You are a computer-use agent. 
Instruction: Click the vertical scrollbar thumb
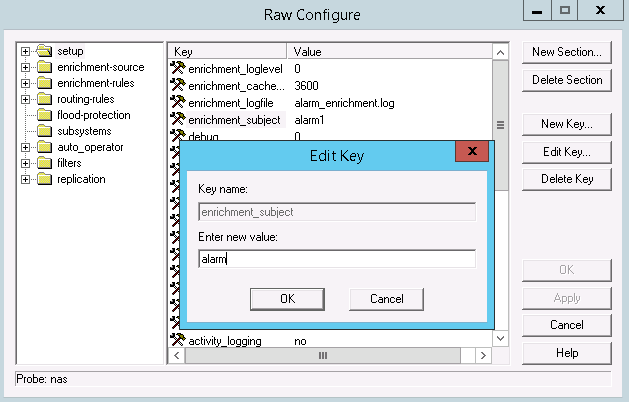500,125
